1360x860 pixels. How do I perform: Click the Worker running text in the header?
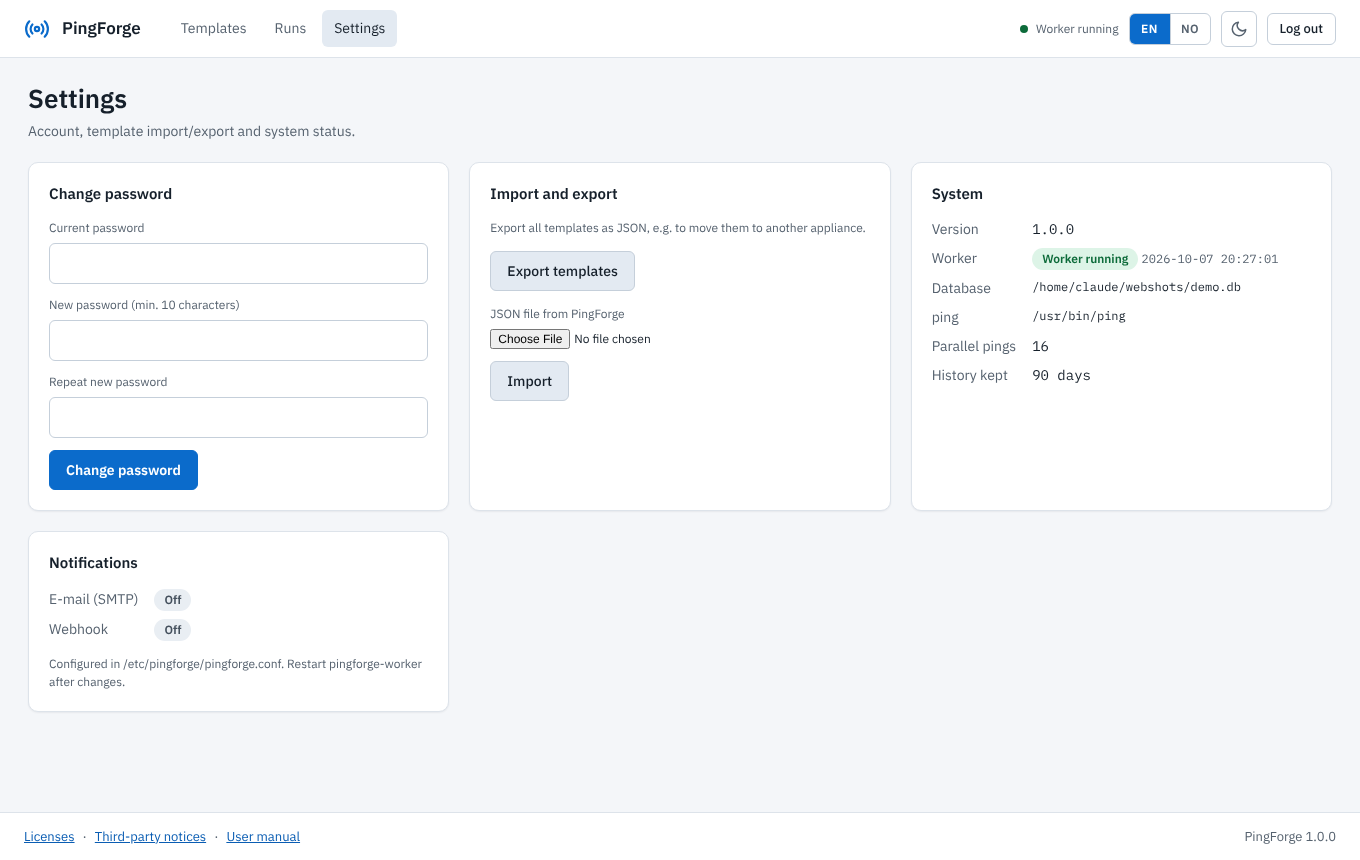click(1077, 29)
